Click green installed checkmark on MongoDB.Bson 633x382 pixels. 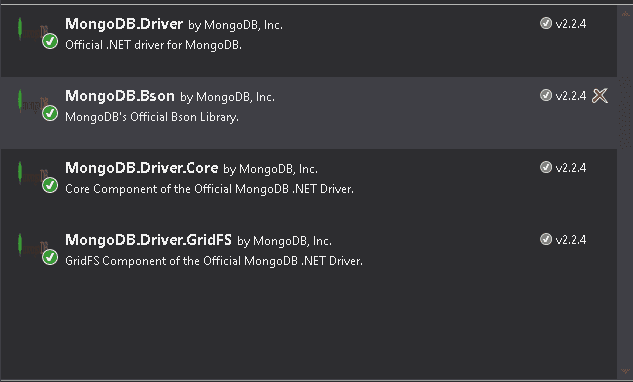coord(50,113)
